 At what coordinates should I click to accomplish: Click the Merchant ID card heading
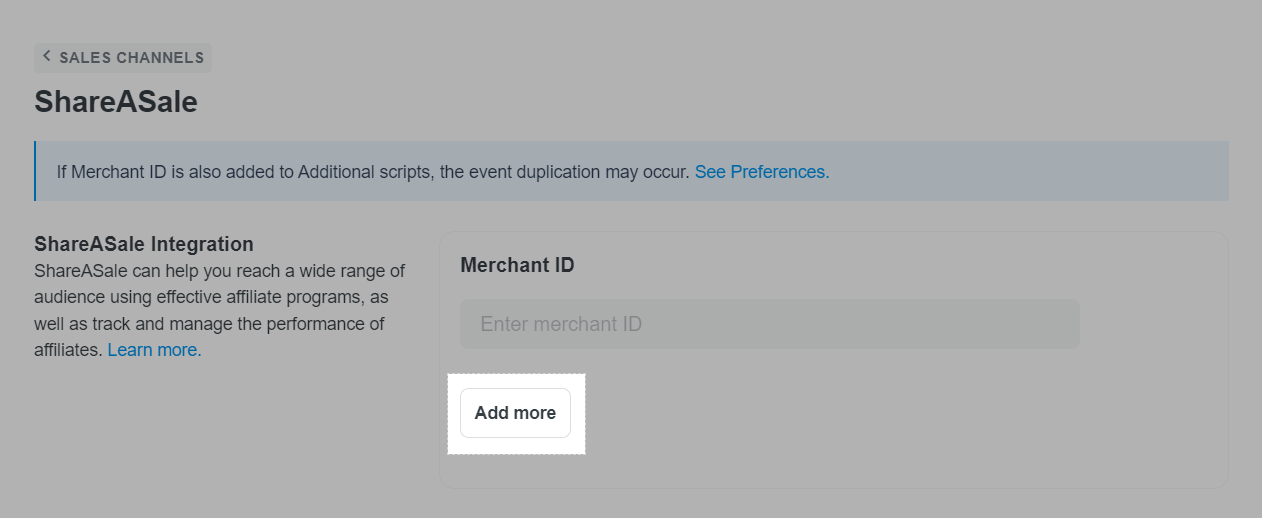coord(517,265)
